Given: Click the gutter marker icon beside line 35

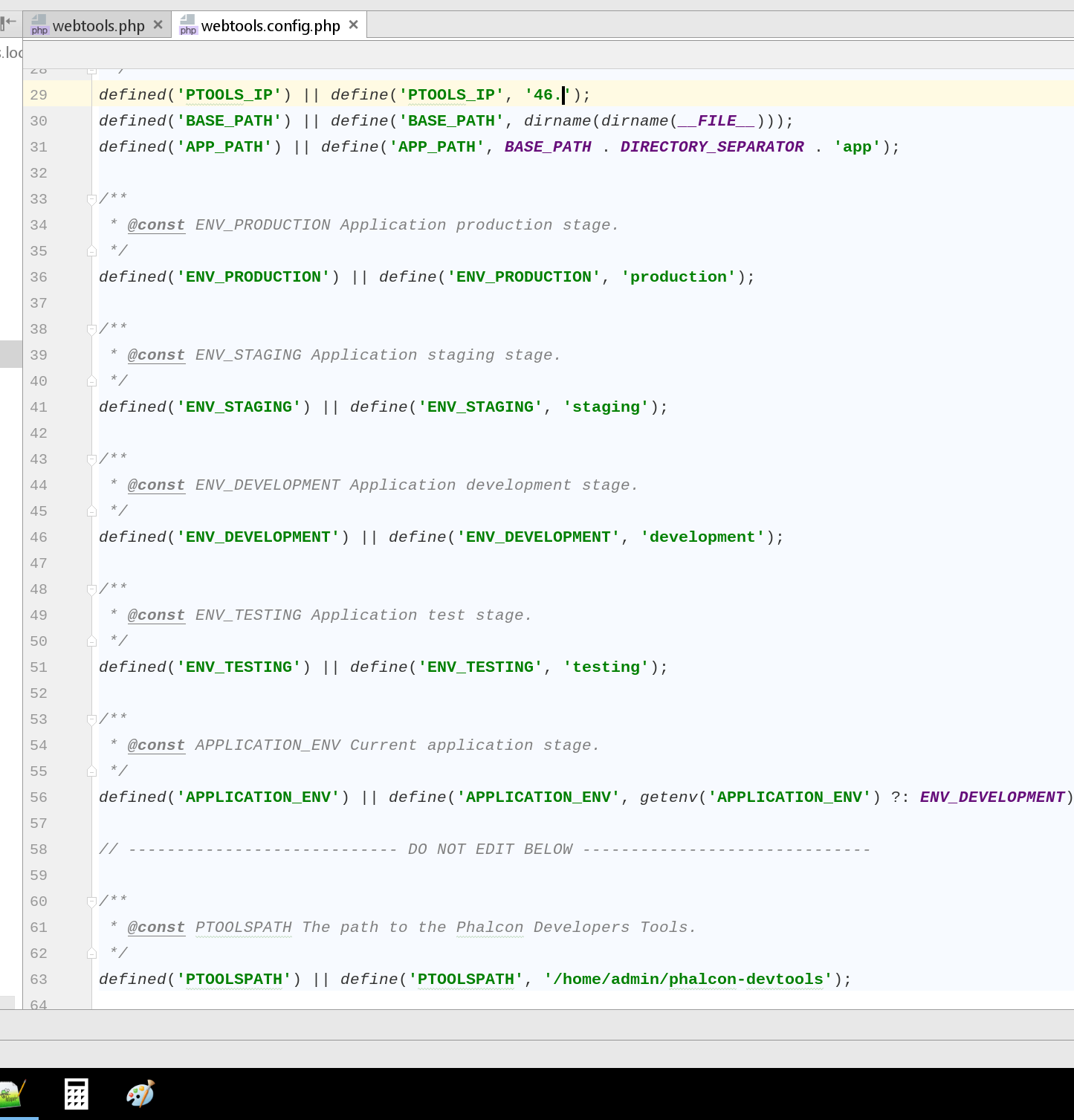Looking at the screenshot, I should click(91, 250).
